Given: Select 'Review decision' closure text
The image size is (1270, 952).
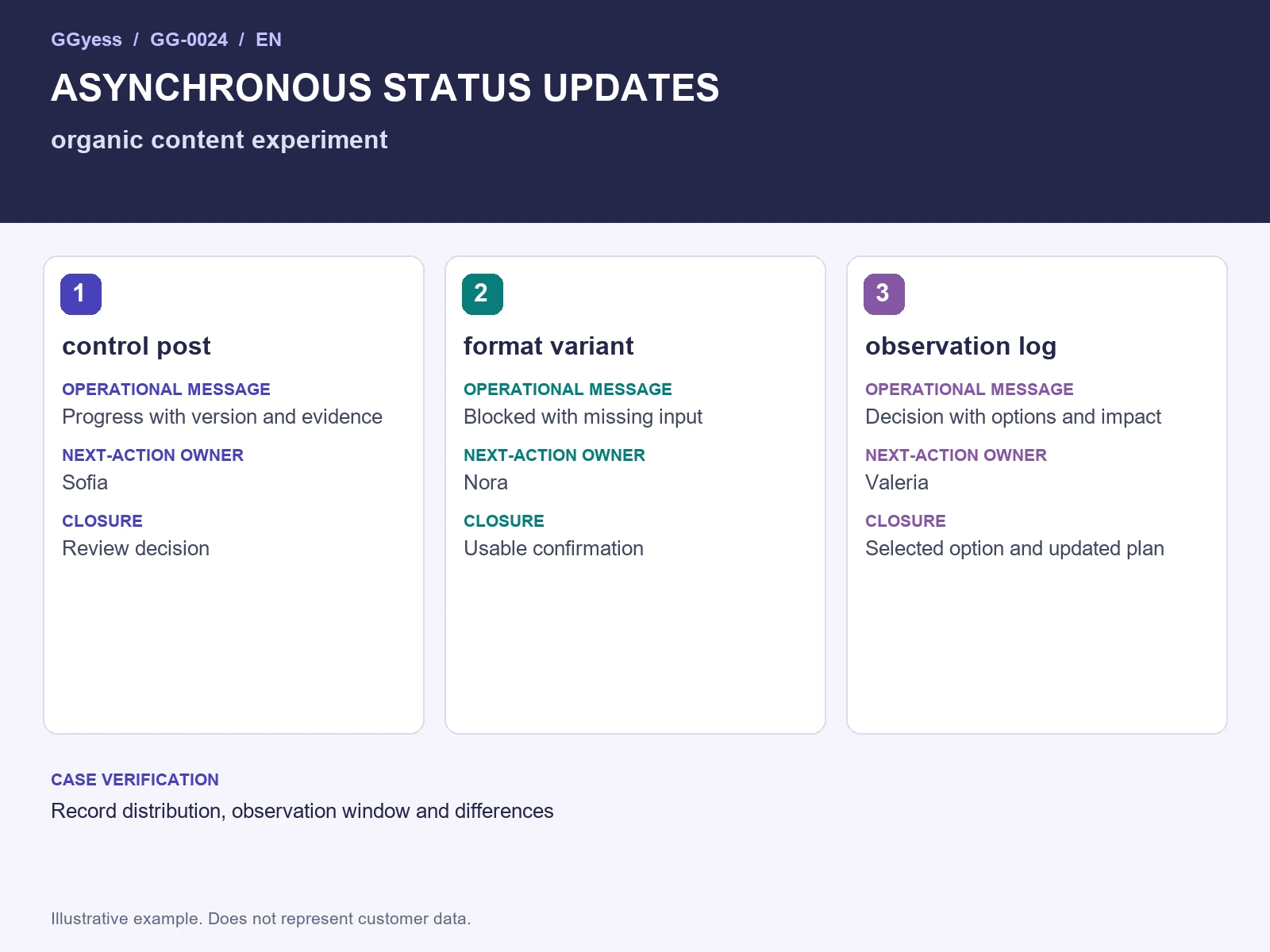Looking at the screenshot, I should tap(136, 548).
